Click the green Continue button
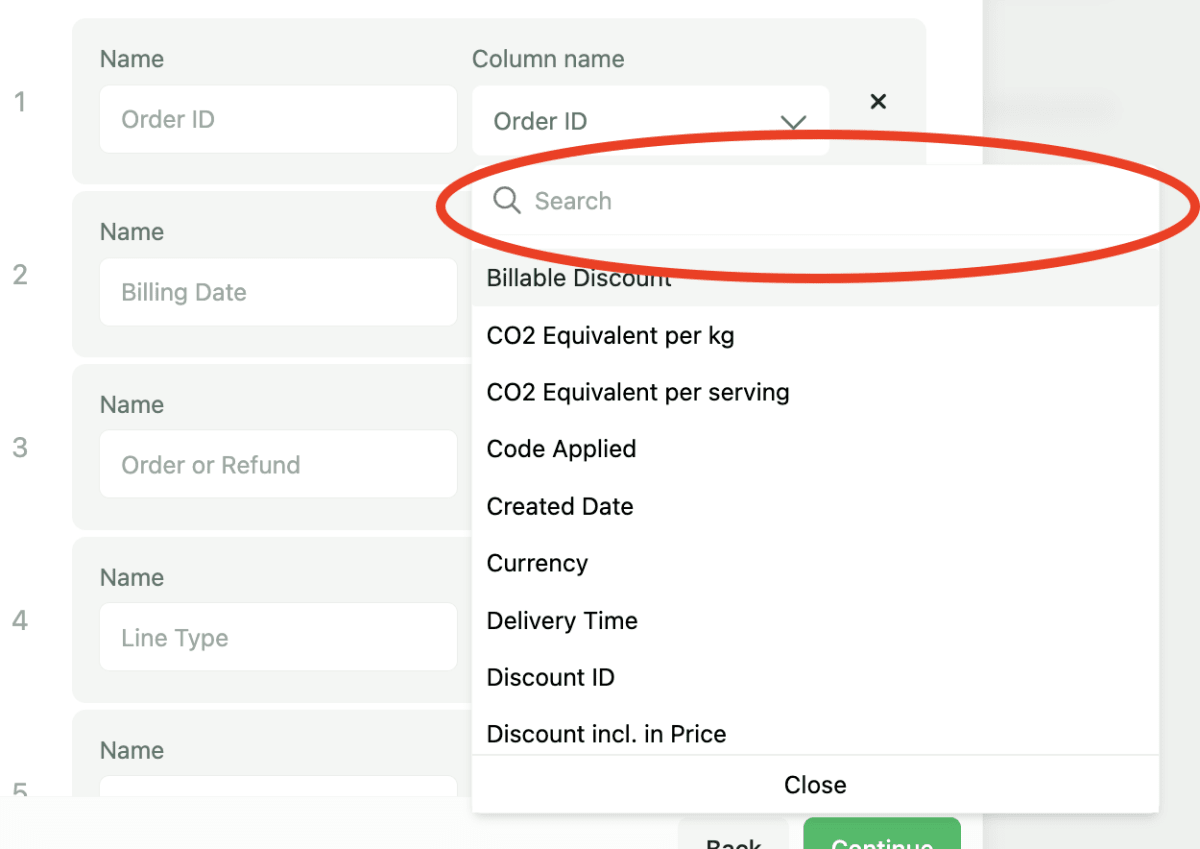 pyautogui.click(x=881, y=838)
